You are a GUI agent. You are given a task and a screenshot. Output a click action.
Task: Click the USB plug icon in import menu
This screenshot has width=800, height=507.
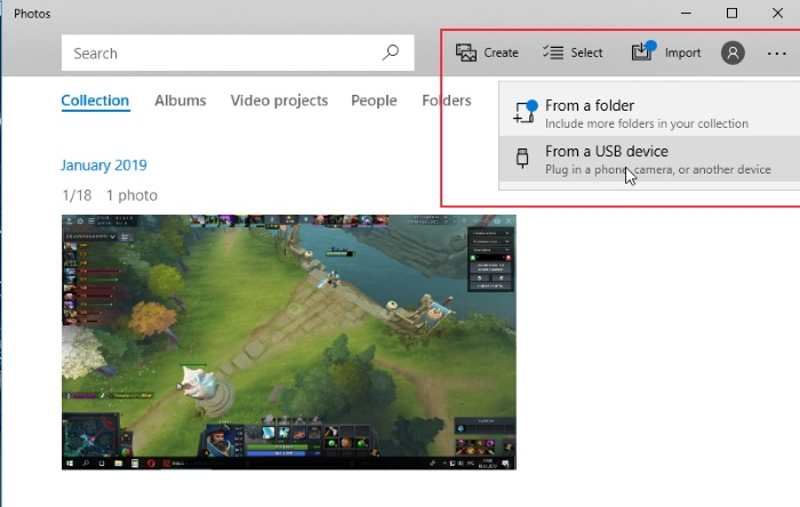click(x=522, y=158)
